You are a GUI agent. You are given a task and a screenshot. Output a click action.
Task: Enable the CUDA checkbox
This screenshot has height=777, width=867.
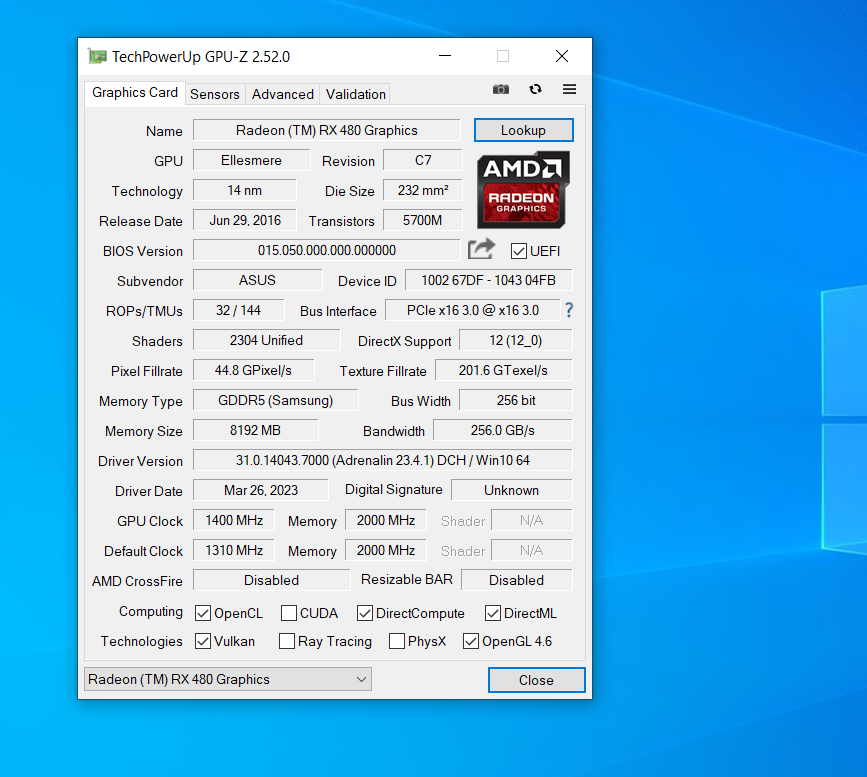(289, 613)
